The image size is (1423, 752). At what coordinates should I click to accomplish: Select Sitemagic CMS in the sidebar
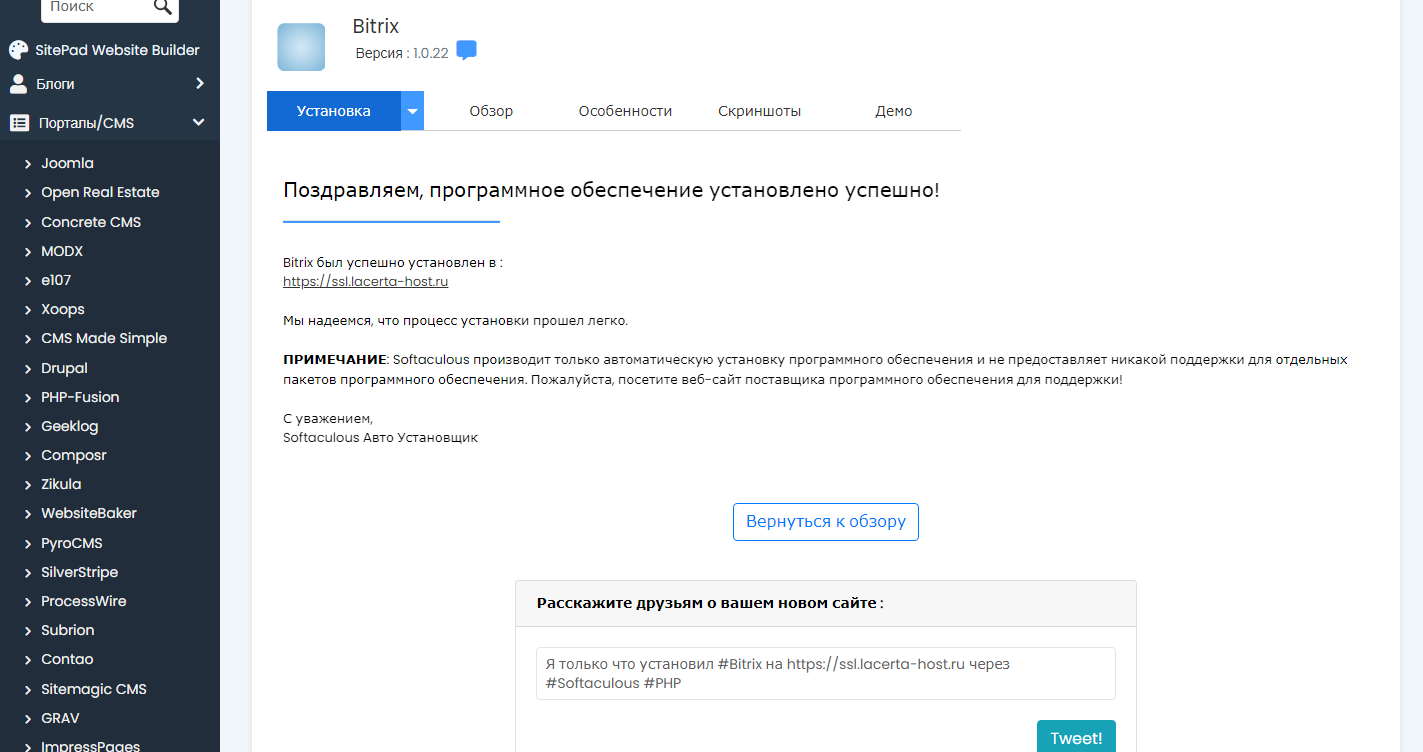pyautogui.click(x=94, y=689)
